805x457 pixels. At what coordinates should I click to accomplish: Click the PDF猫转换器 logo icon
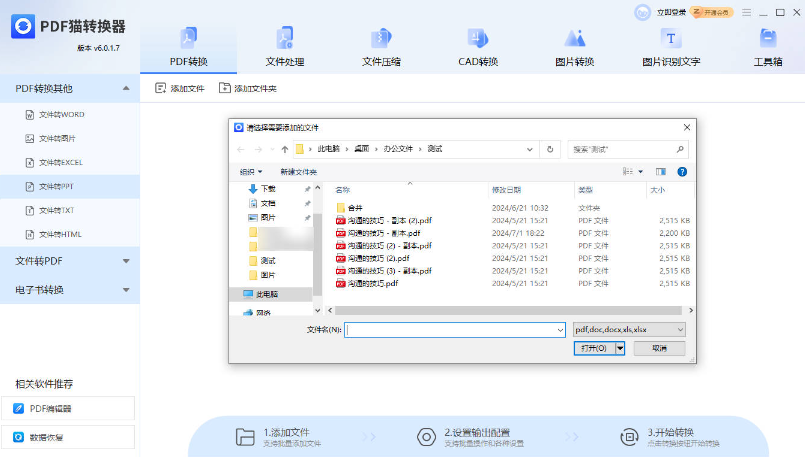(23, 26)
